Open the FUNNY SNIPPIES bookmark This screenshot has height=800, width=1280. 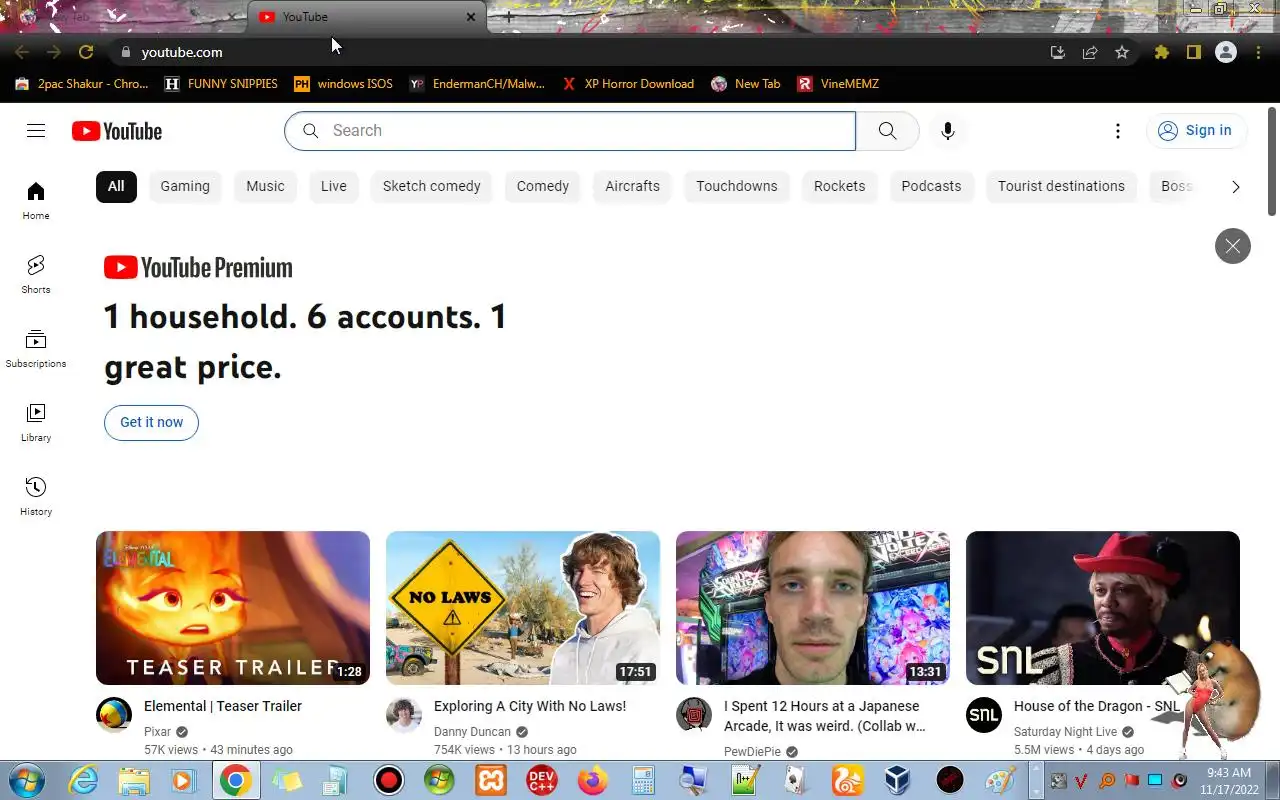(x=221, y=84)
